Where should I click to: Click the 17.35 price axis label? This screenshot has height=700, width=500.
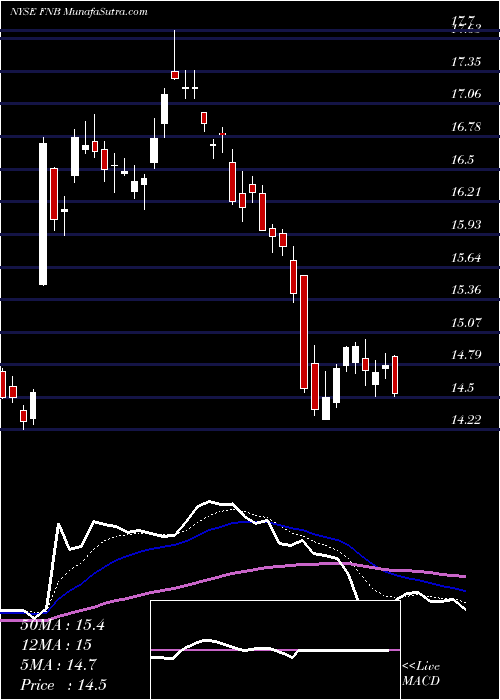pos(466,62)
